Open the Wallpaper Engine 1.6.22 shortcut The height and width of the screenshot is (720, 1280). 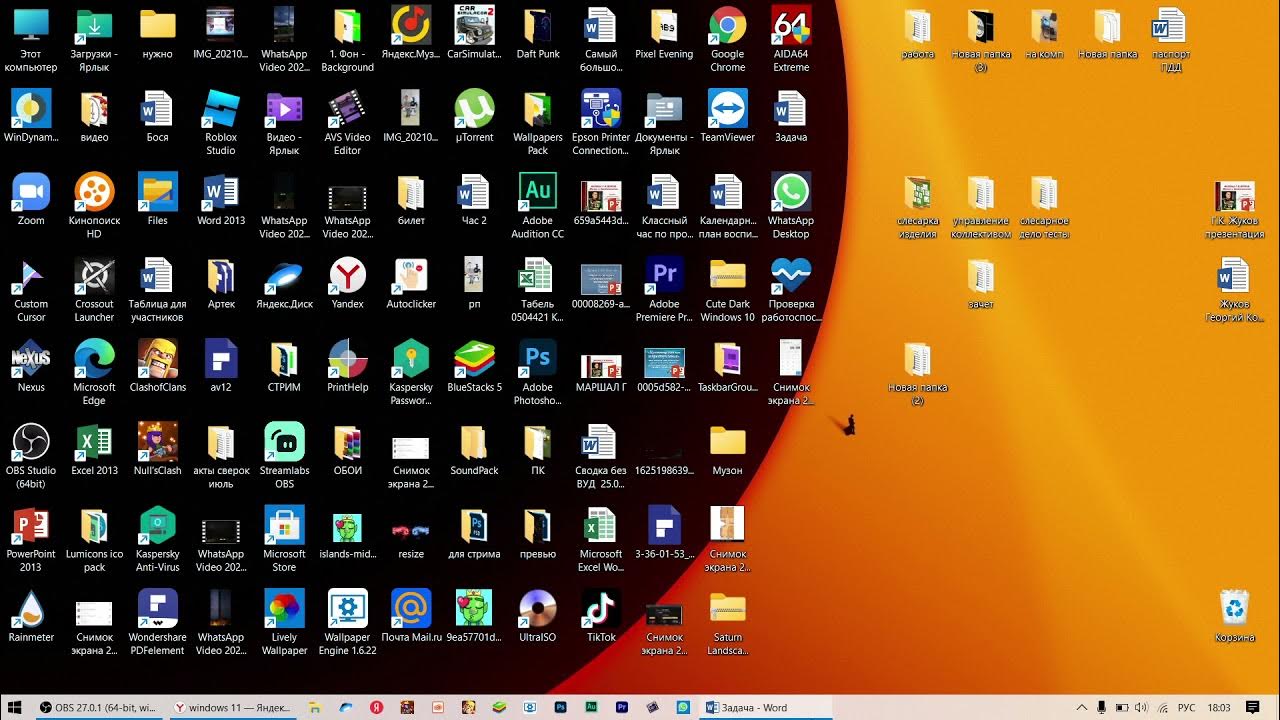(347, 622)
